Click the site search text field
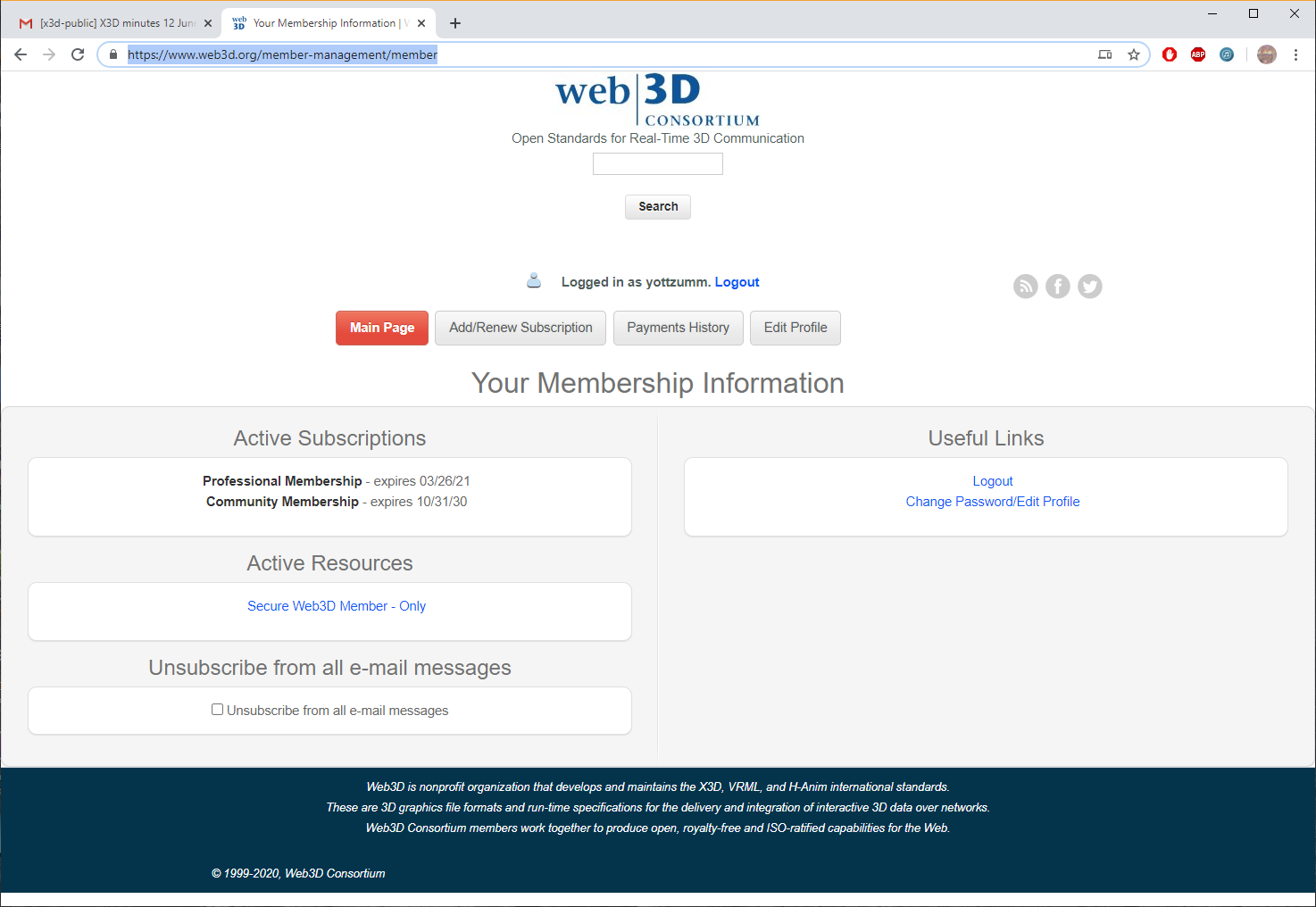The width and height of the screenshot is (1316, 907). (658, 164)
